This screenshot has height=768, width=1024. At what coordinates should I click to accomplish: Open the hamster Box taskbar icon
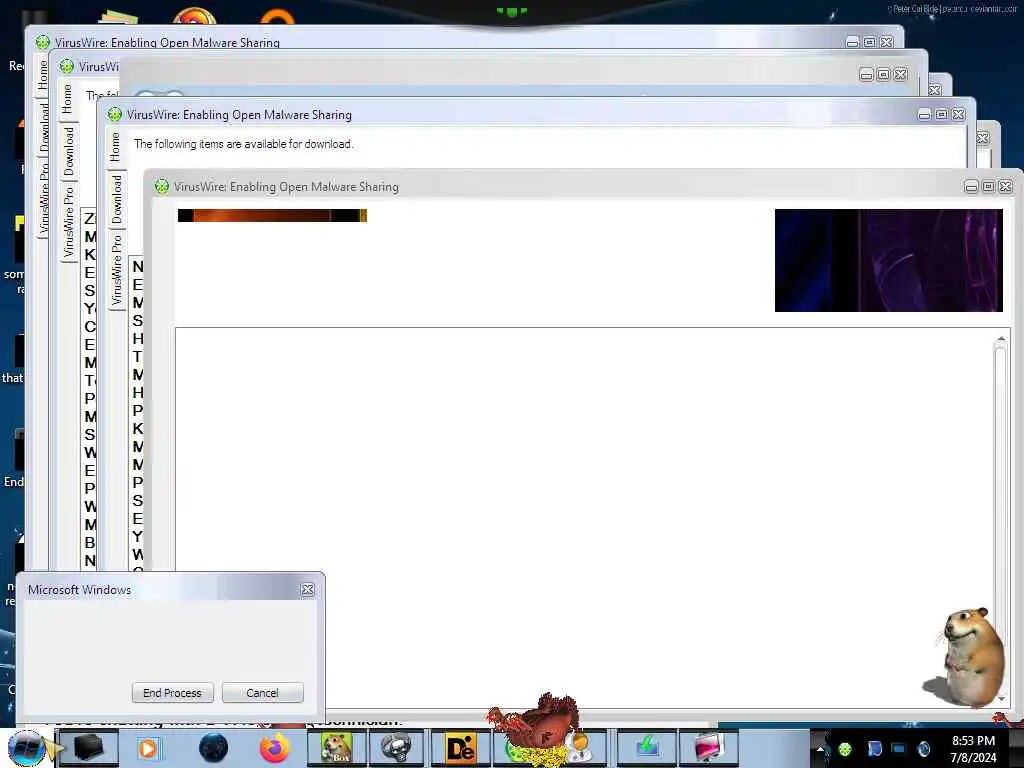[336, 748]
